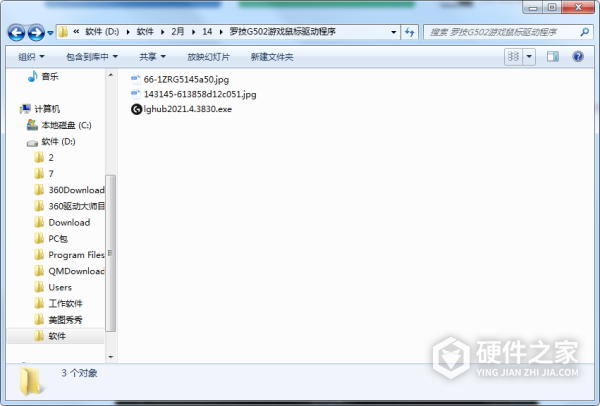Screen dimensions: 600x406
Task: Open the PC包 folder
Action: point(58,239)
